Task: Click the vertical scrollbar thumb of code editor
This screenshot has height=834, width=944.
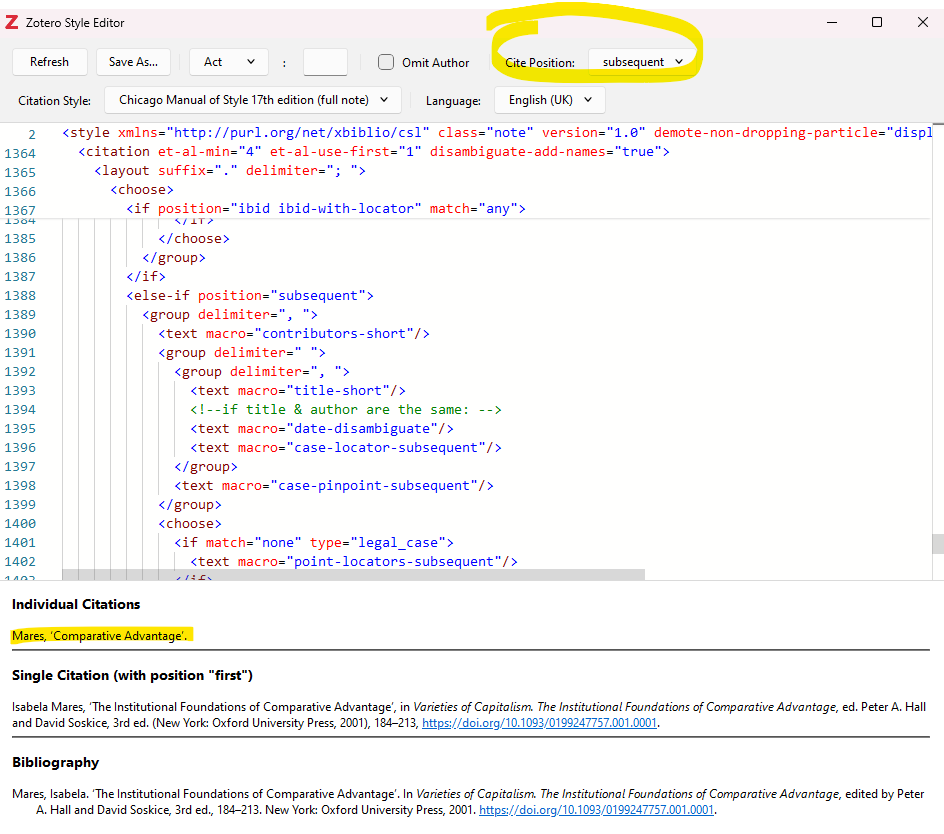Action: click(937, 543)
